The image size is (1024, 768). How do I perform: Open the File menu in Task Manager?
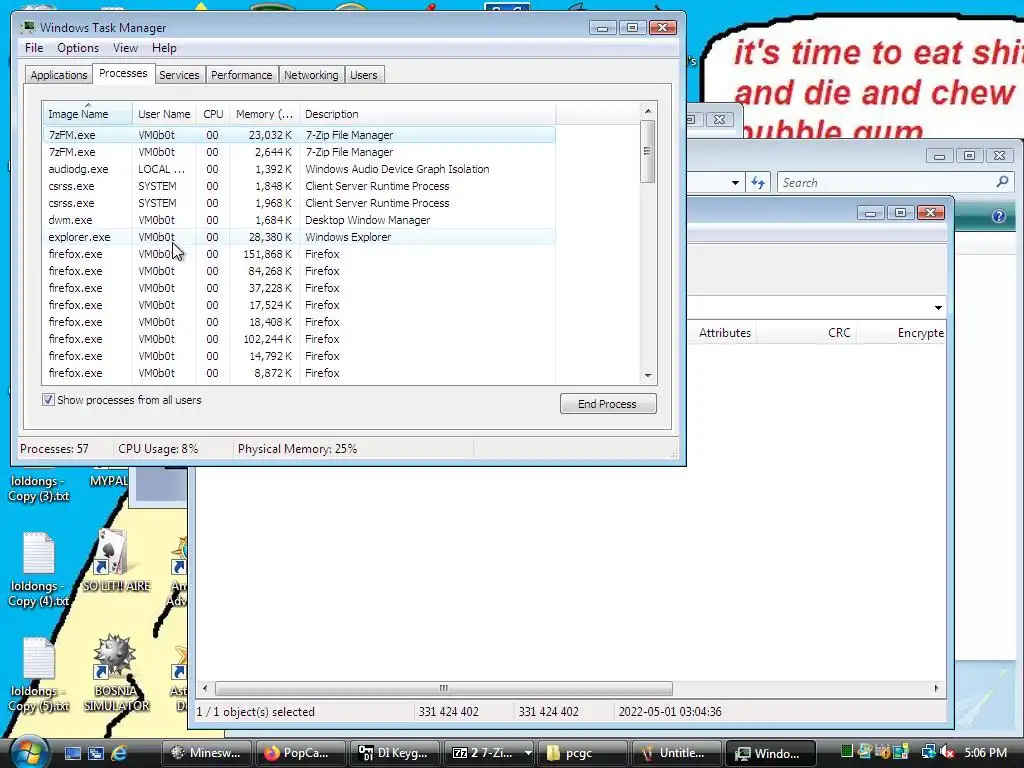click(x=34, y=48)
